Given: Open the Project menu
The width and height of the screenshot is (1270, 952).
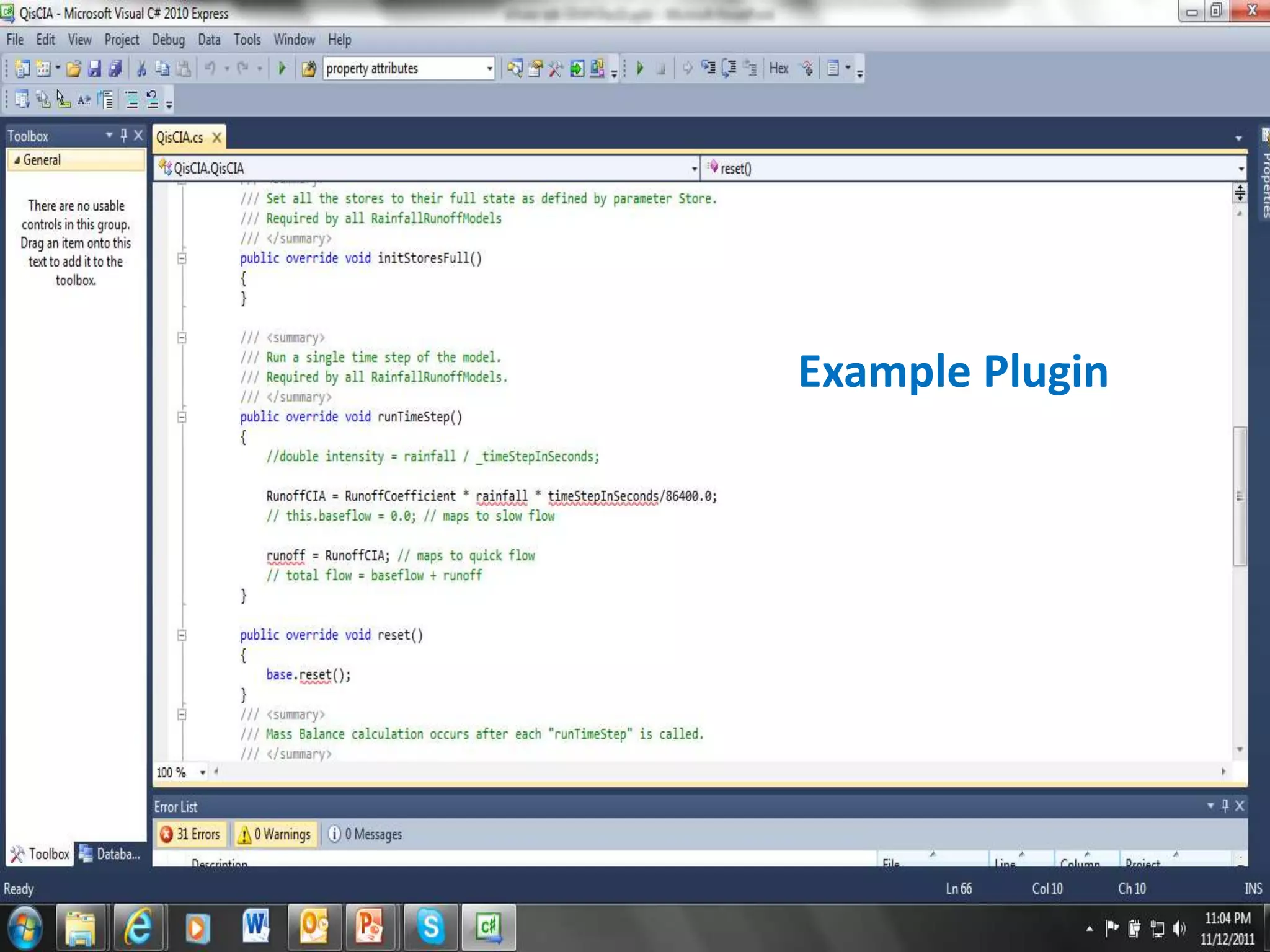Looking at the screenshot, I should (x=122, y=40).
